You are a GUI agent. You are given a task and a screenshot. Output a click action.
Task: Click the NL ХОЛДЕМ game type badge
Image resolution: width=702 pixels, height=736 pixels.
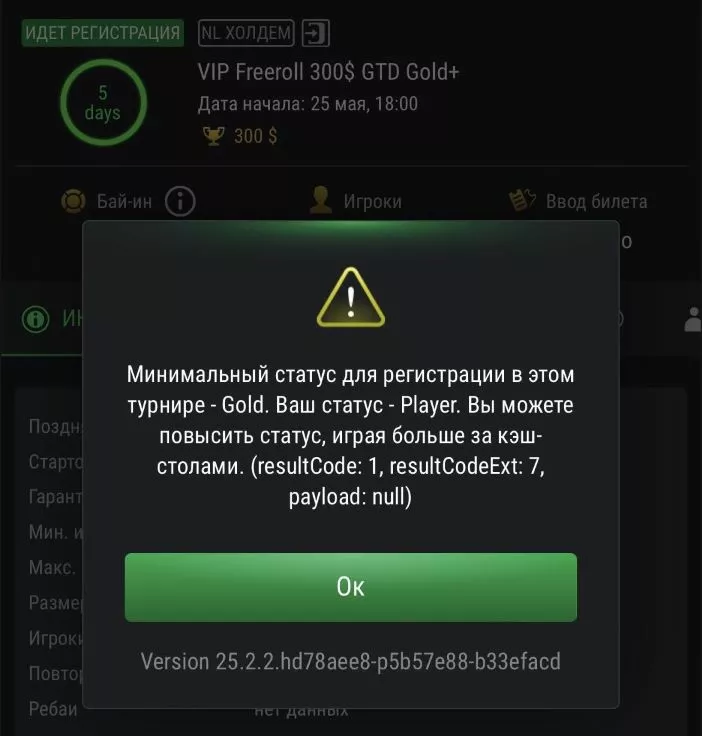point(246,33)
